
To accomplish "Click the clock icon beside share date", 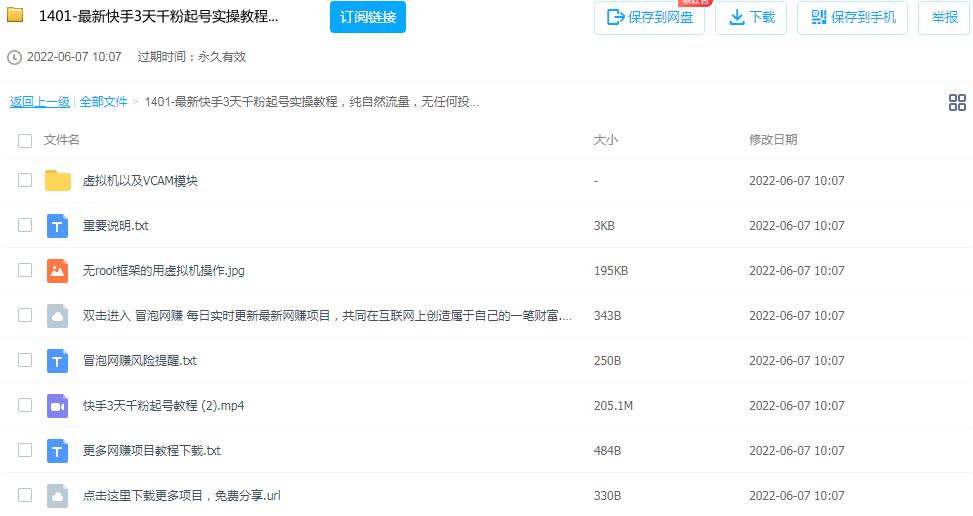I will coord(14,58).
